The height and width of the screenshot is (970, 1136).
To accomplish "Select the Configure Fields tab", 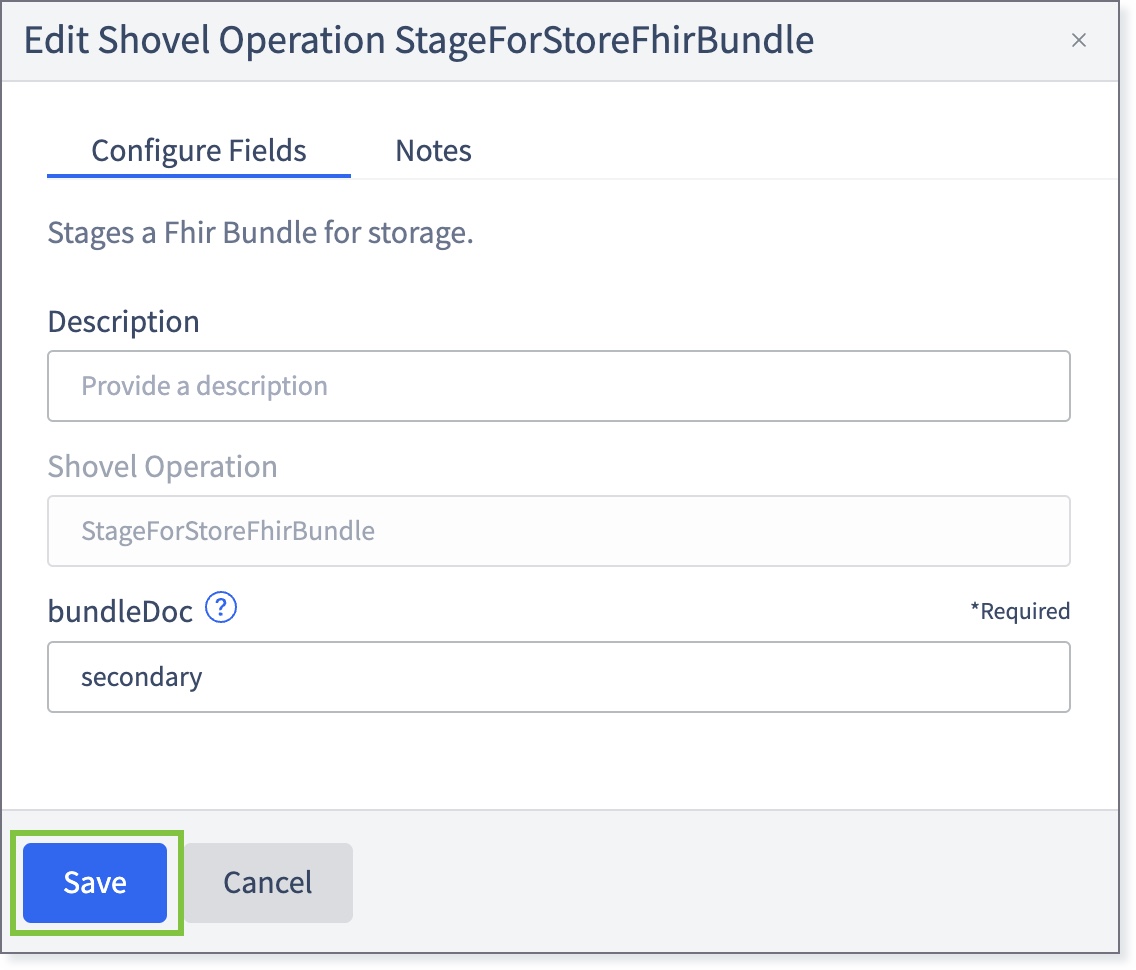I will [x=199, y=151].
